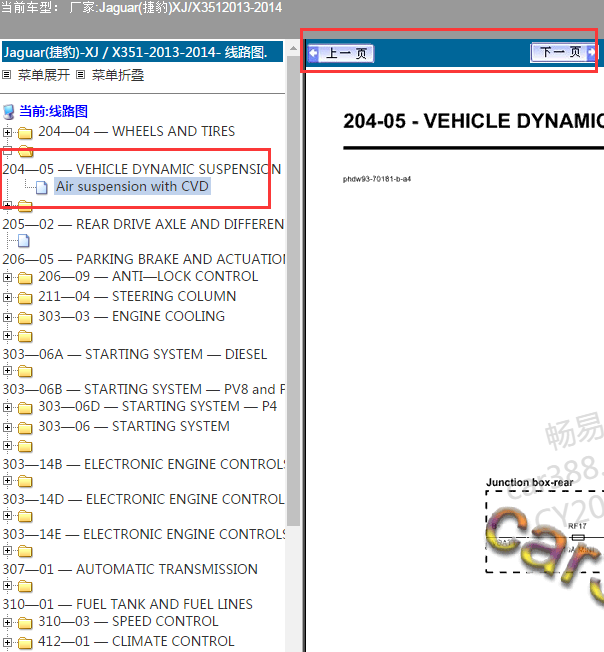Select 307—01 — AUTOMATIC TRANSMISSION text
This screenshot has height=652, width=604.
130,569
